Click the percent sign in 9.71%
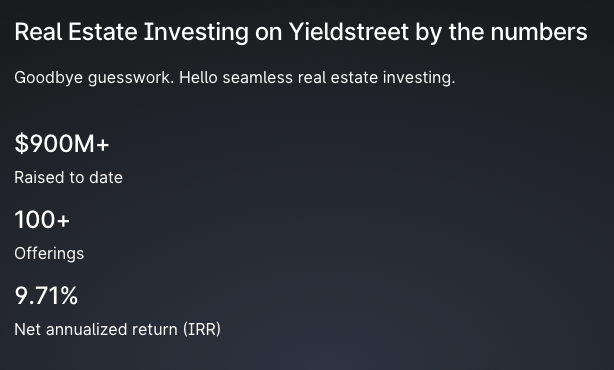Viewport: 614px width, 370px height. point(69,296)
